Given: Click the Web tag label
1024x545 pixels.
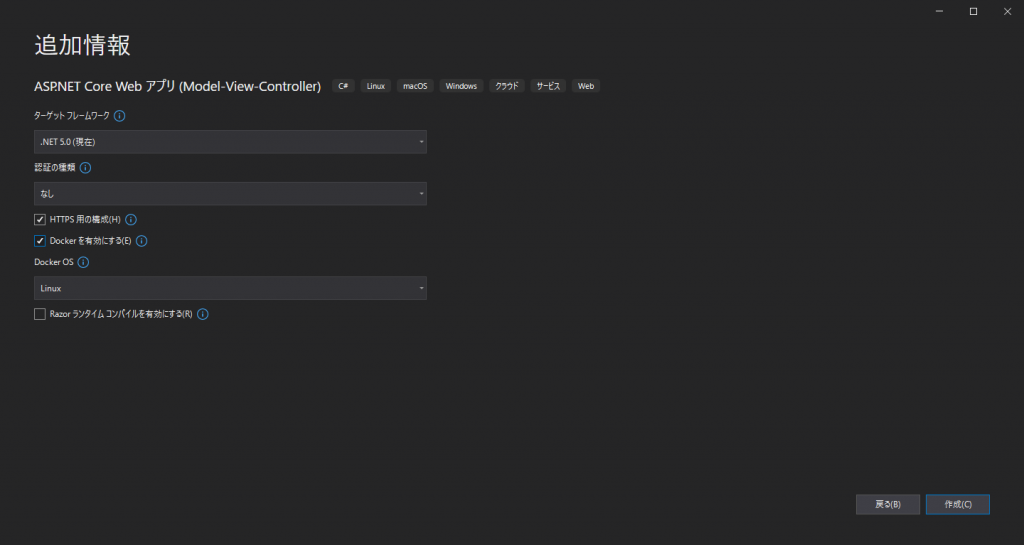Looking at the screenshot, I should pyautogui.click(x=586, y=86).
